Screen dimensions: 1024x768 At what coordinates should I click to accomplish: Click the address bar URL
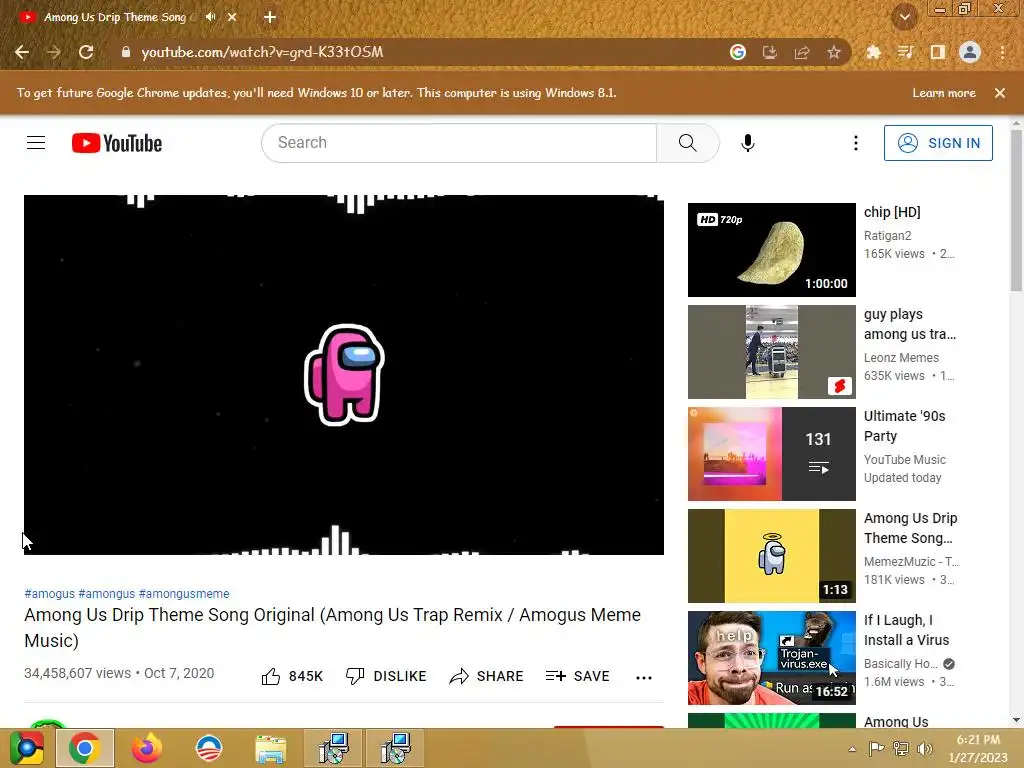pos(262,52)
